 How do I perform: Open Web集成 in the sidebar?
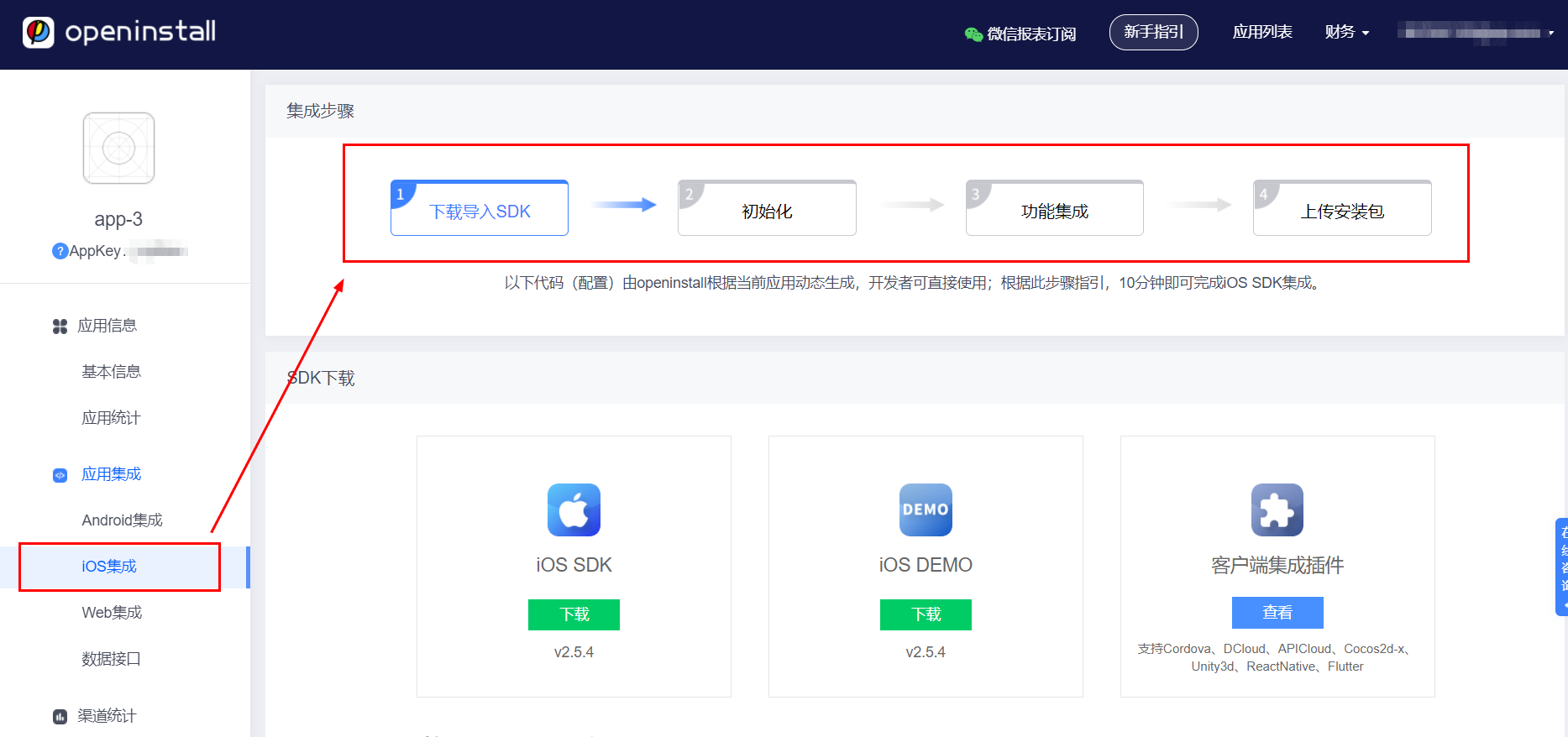[x=112, y=613]
